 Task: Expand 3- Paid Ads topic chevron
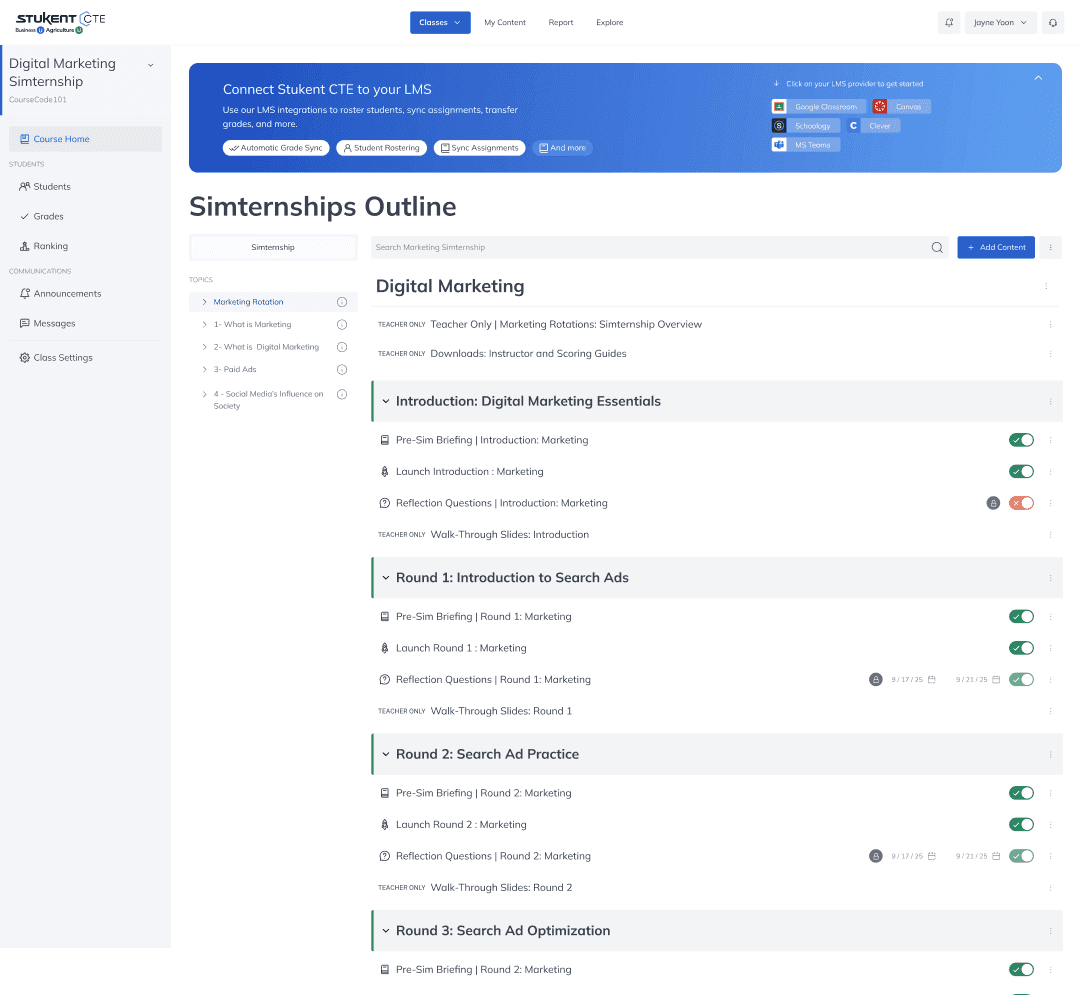tap(205, 370)
